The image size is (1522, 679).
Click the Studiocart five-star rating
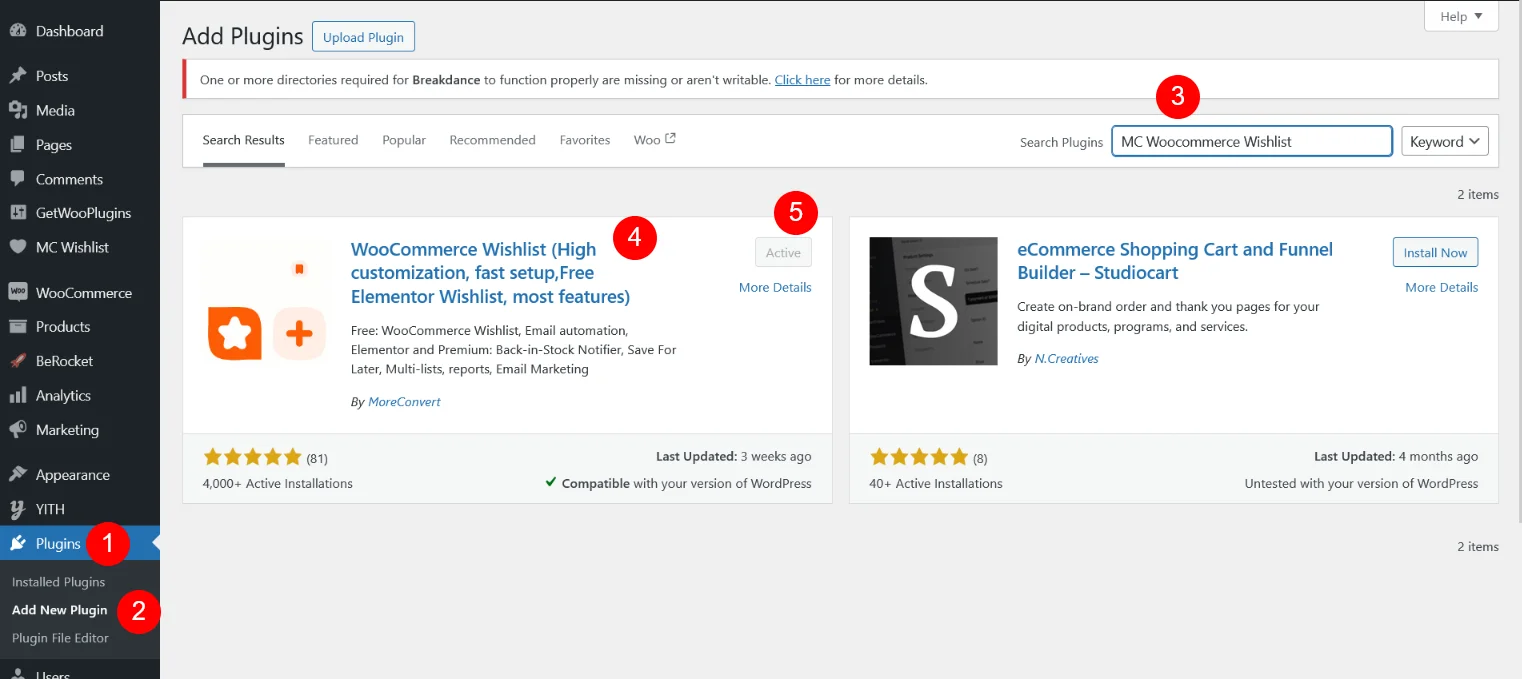[x=919, y=457]
